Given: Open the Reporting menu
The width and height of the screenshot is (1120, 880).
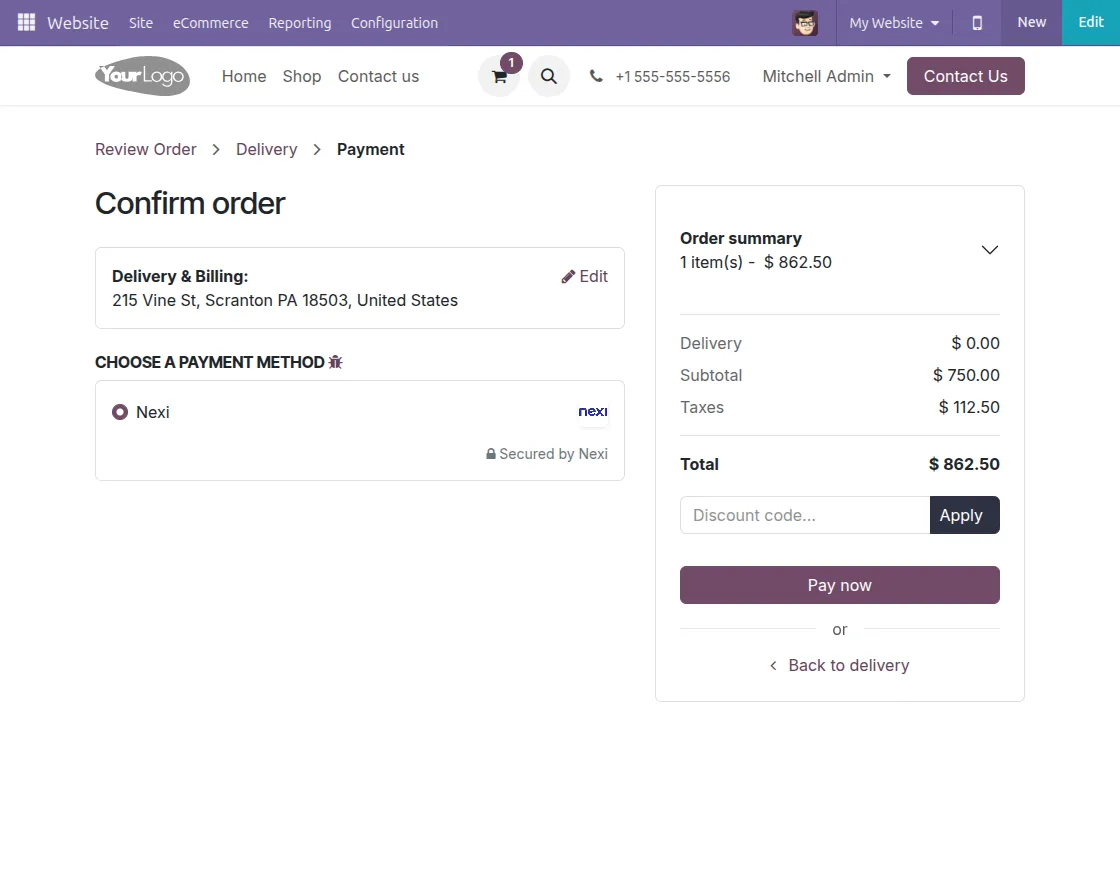Looking at the screenshot, I should tap(300, 22).
